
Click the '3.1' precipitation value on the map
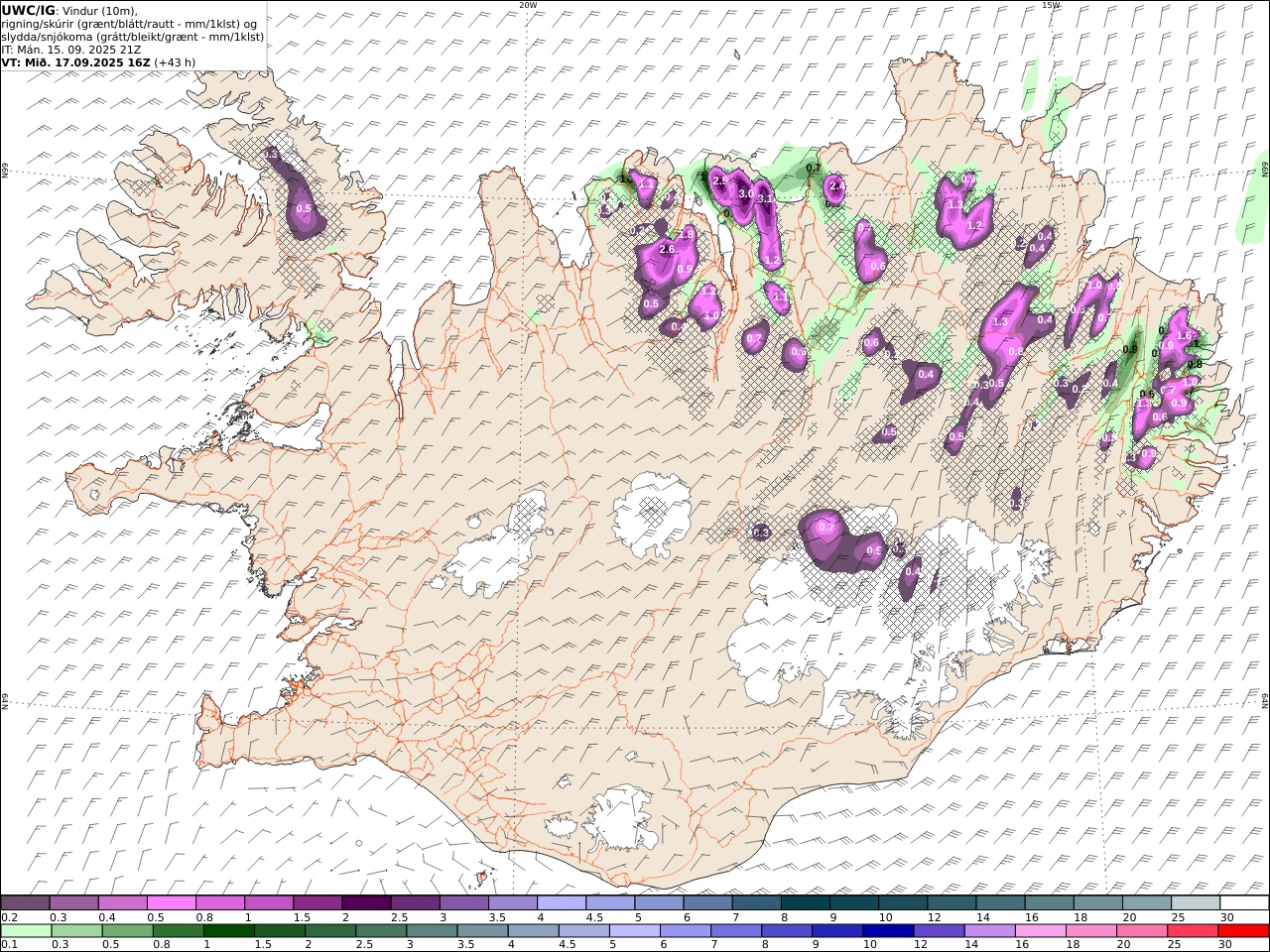point(765,199)
